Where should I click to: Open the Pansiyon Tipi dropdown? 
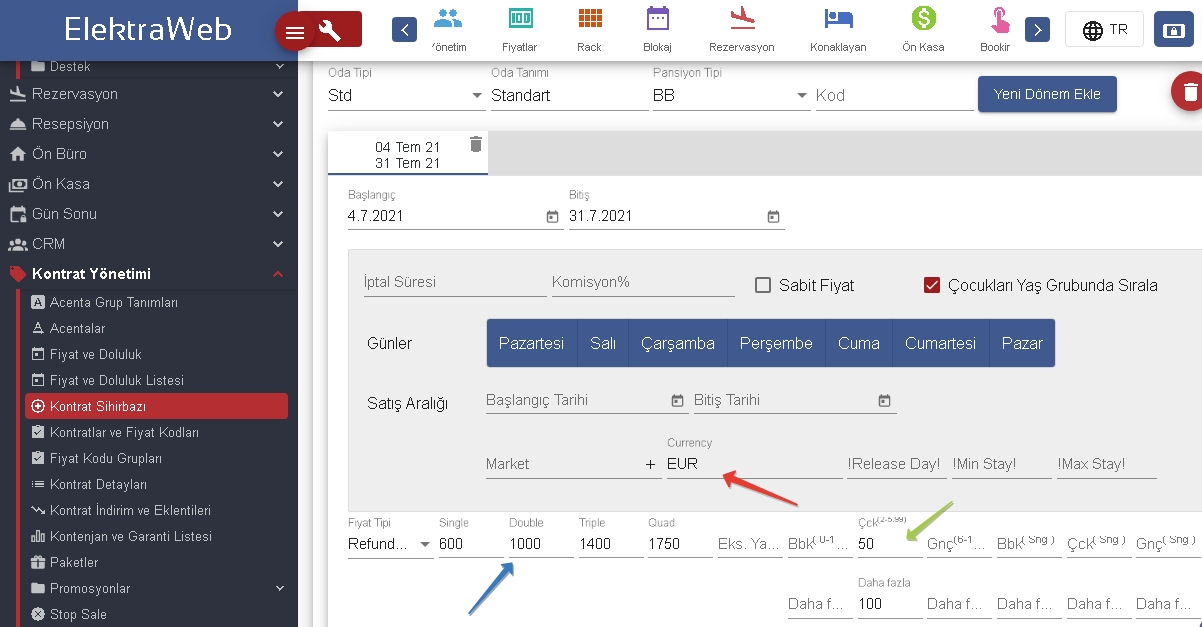click(802, 96)
